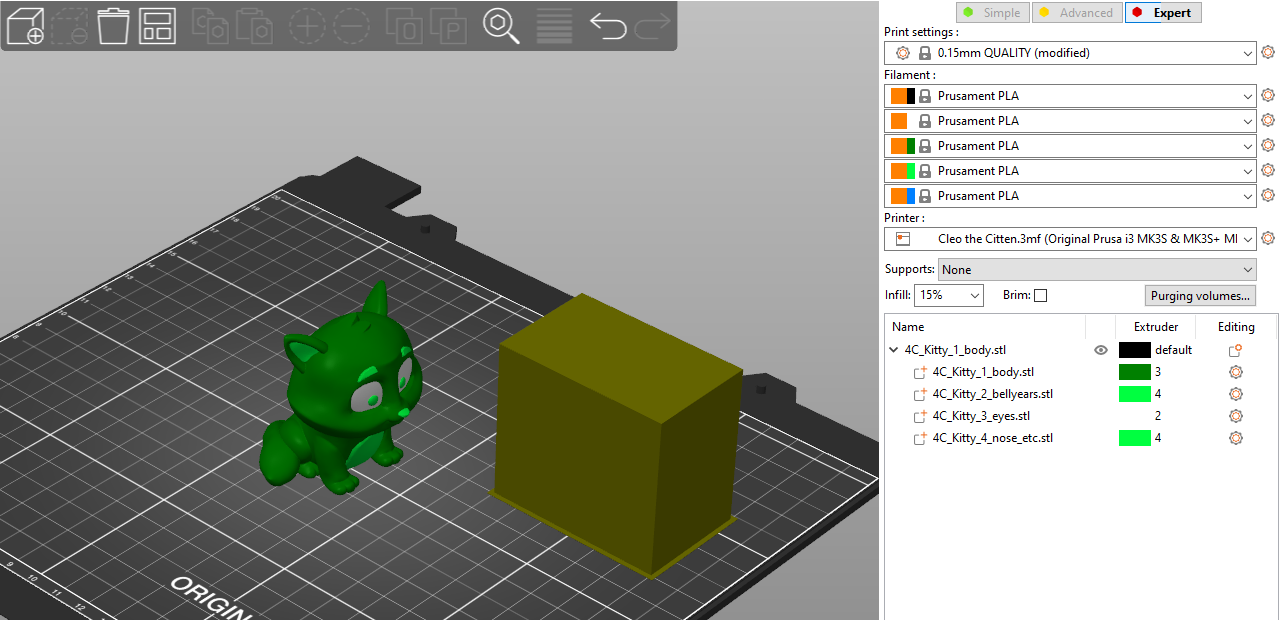
Task: Click editing gear for 4C_Kitty_3_eyes.stl
Action: [1236, 416]
